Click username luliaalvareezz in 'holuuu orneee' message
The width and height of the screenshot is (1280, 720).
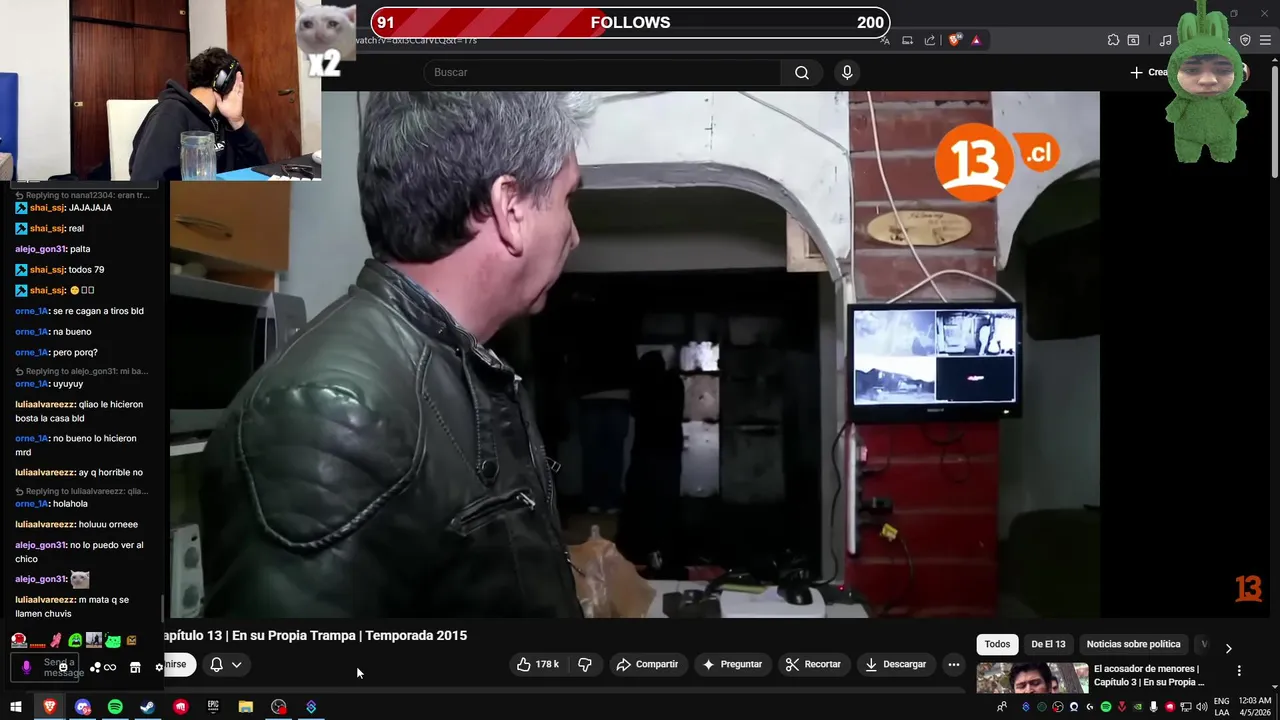click(x=45, y=524)
